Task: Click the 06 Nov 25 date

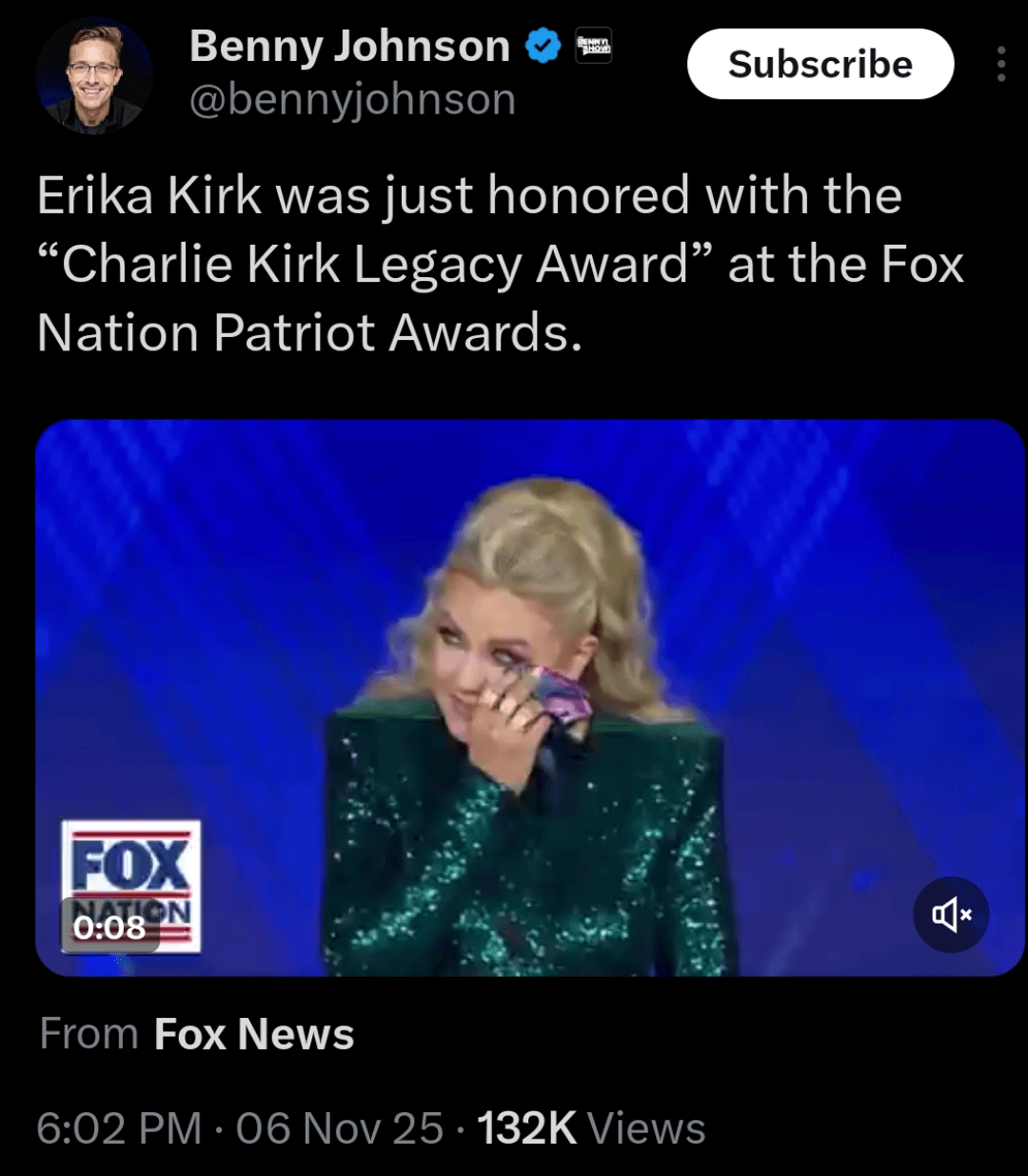Action: [340, 1128]
